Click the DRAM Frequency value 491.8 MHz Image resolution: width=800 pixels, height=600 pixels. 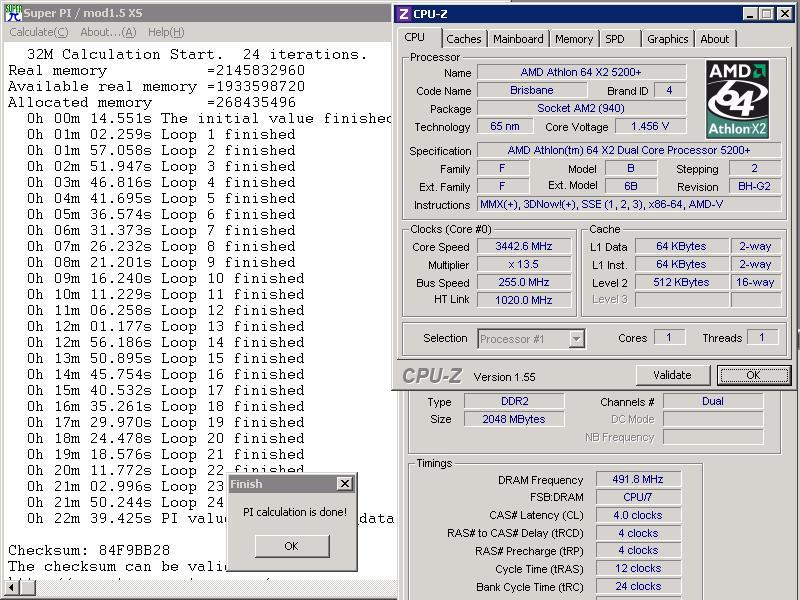tap(638, 479)
